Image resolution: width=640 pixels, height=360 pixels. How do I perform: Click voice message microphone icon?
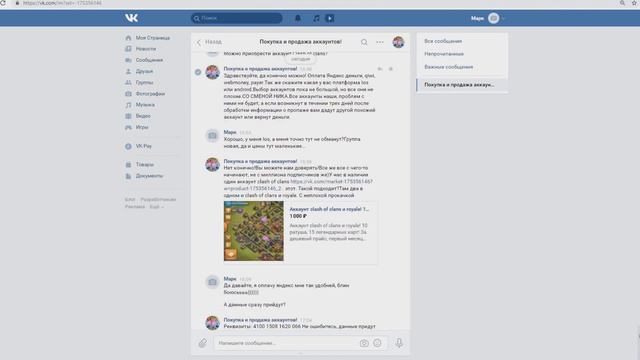[x=399, y=343]
